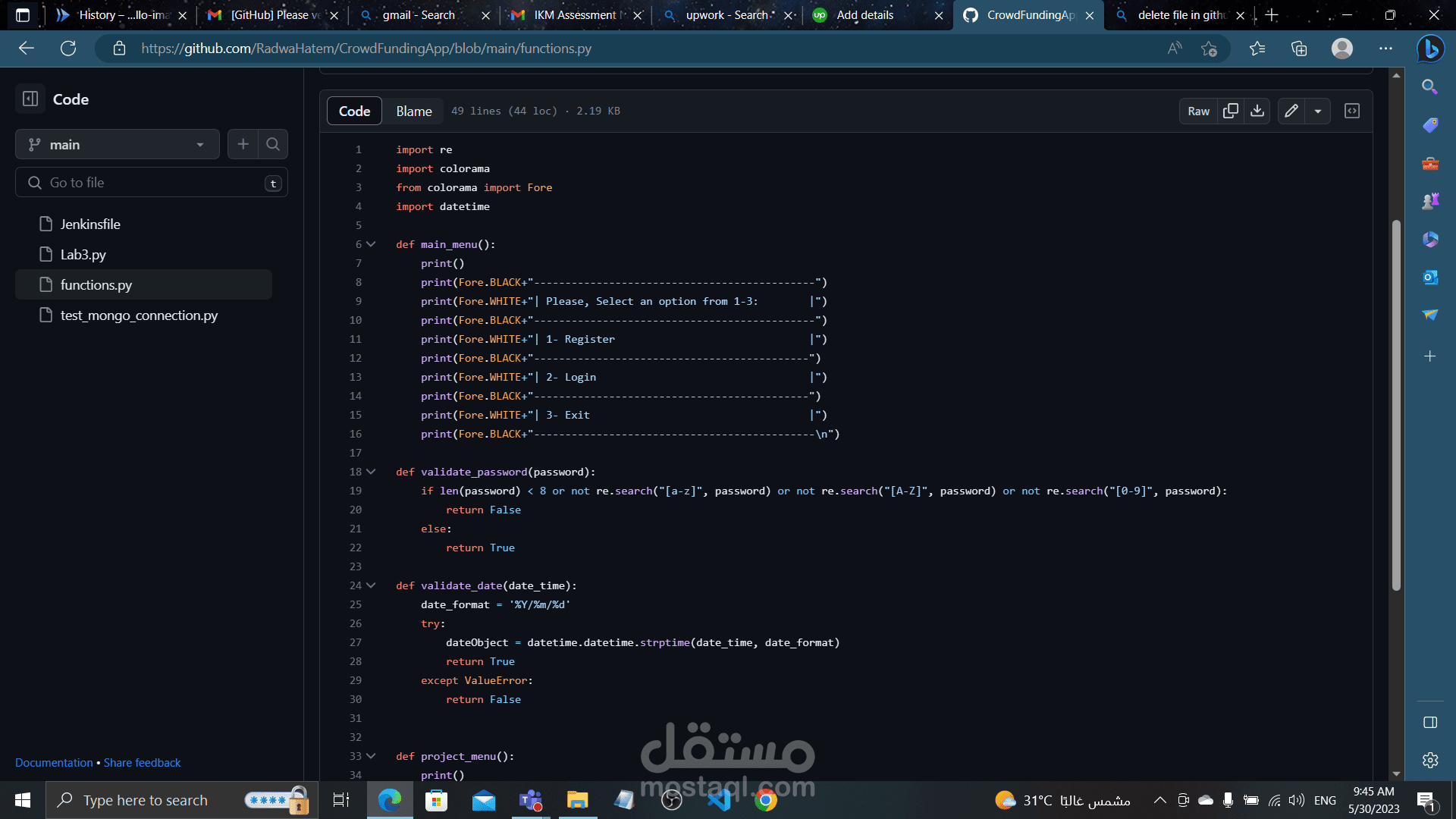Open Jenkinsfile in the file tree
1456x819 pixels.
pos(90,224)
